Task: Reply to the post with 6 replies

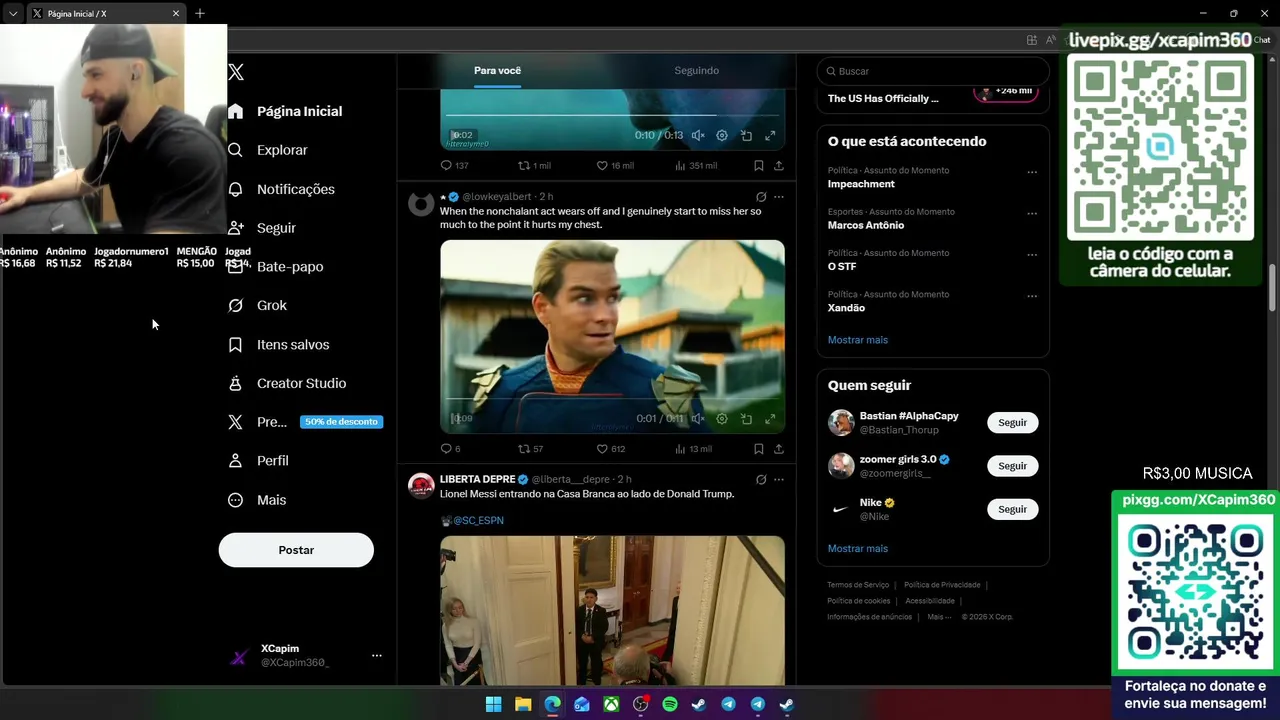Action: [x=450, y=449]
